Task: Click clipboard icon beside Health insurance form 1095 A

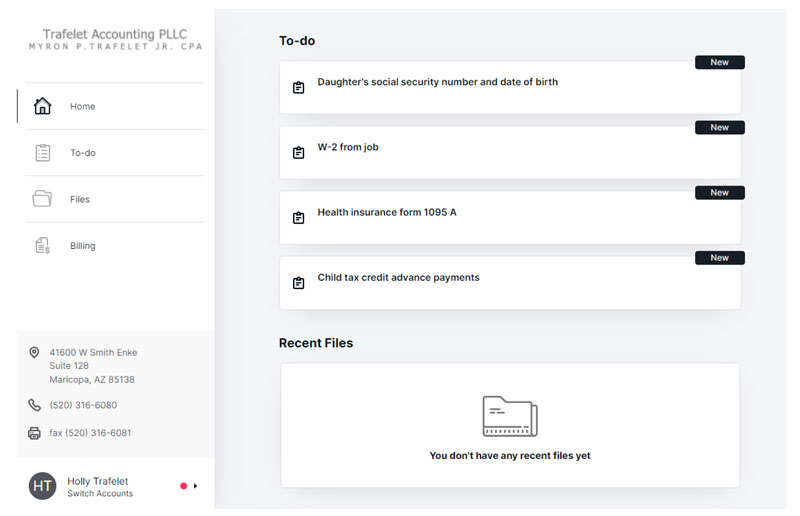Action: (x=298, y=218)
